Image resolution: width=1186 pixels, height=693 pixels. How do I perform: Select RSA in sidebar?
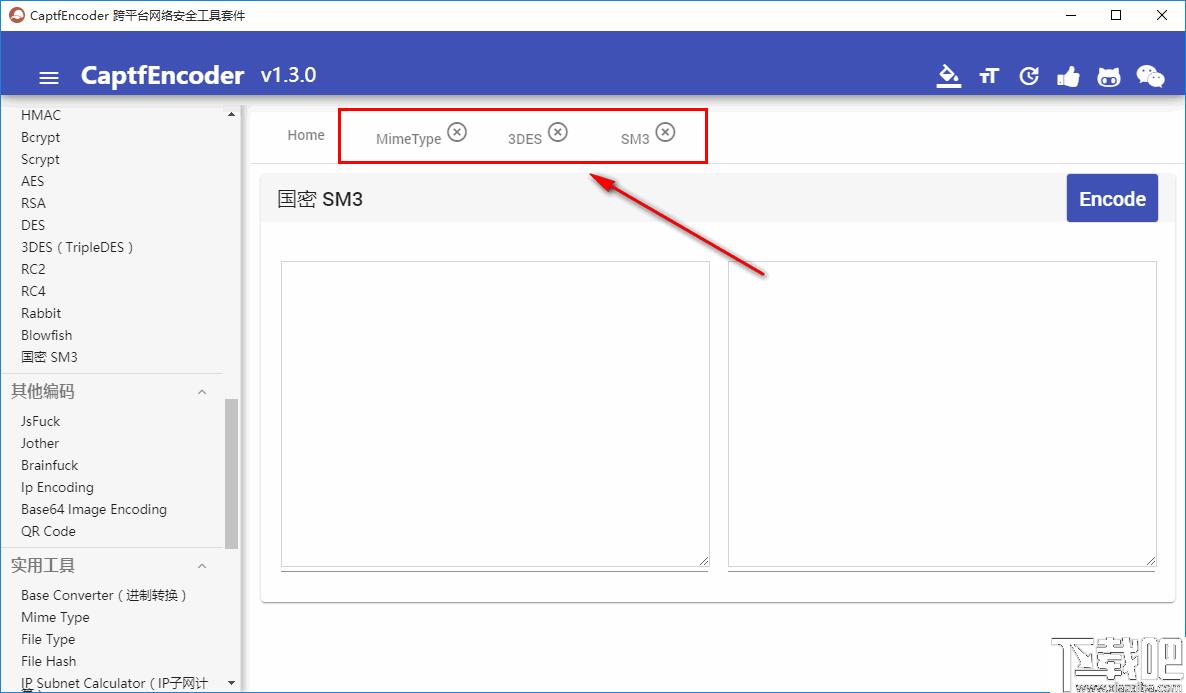[x=33, y=203]
